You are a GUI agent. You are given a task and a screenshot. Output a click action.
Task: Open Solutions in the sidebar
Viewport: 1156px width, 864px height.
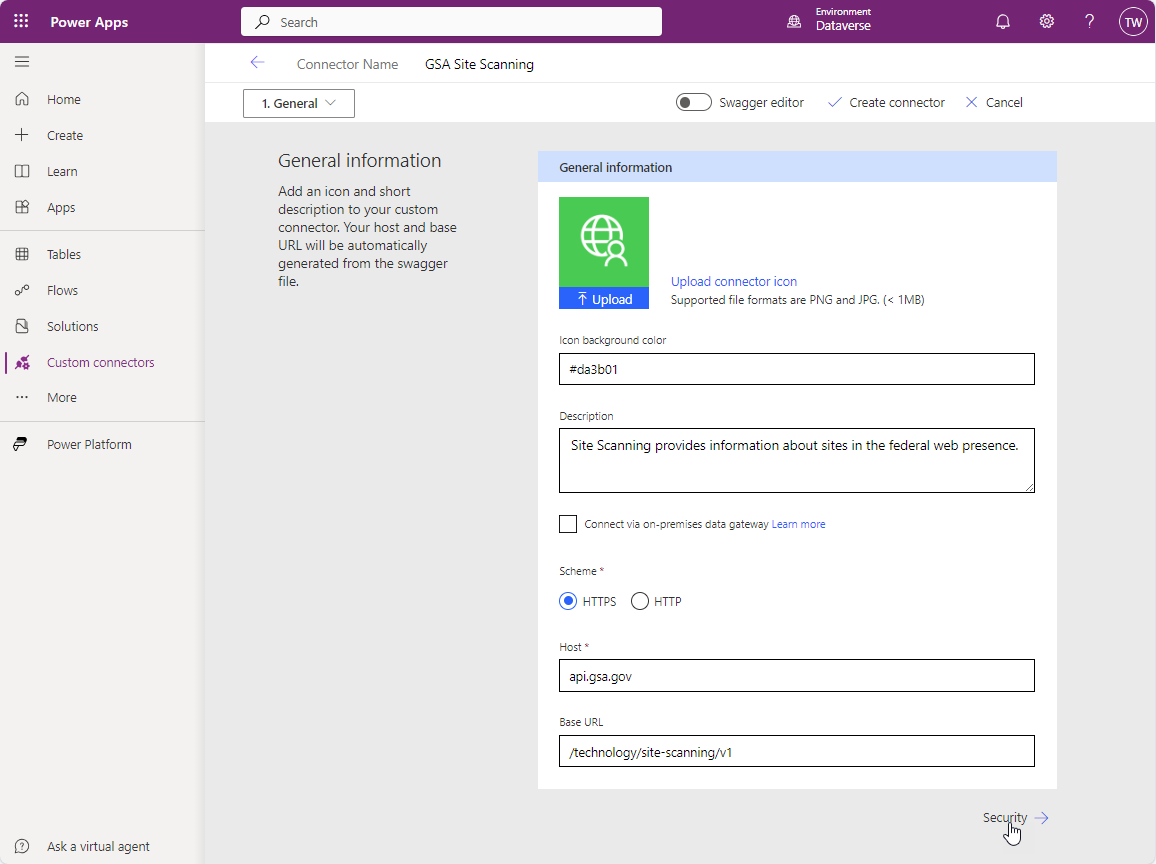pos(72,327)
